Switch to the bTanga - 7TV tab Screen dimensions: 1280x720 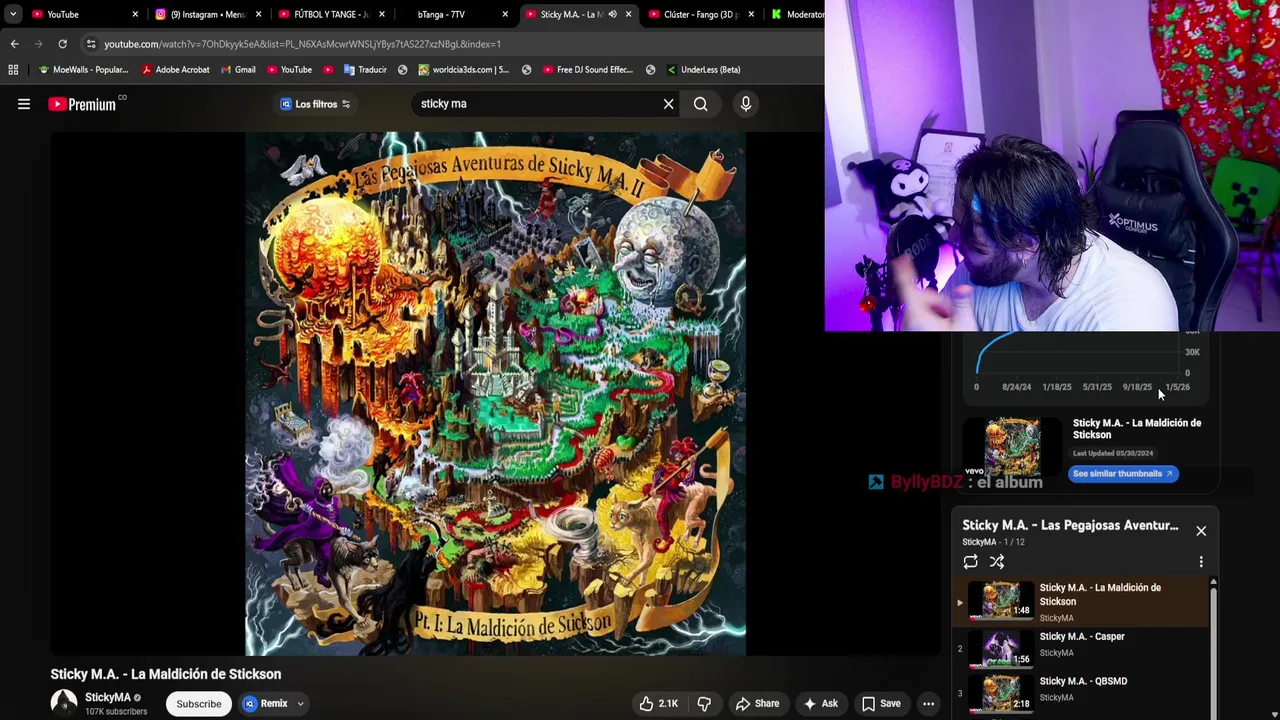tap(441, 14)
